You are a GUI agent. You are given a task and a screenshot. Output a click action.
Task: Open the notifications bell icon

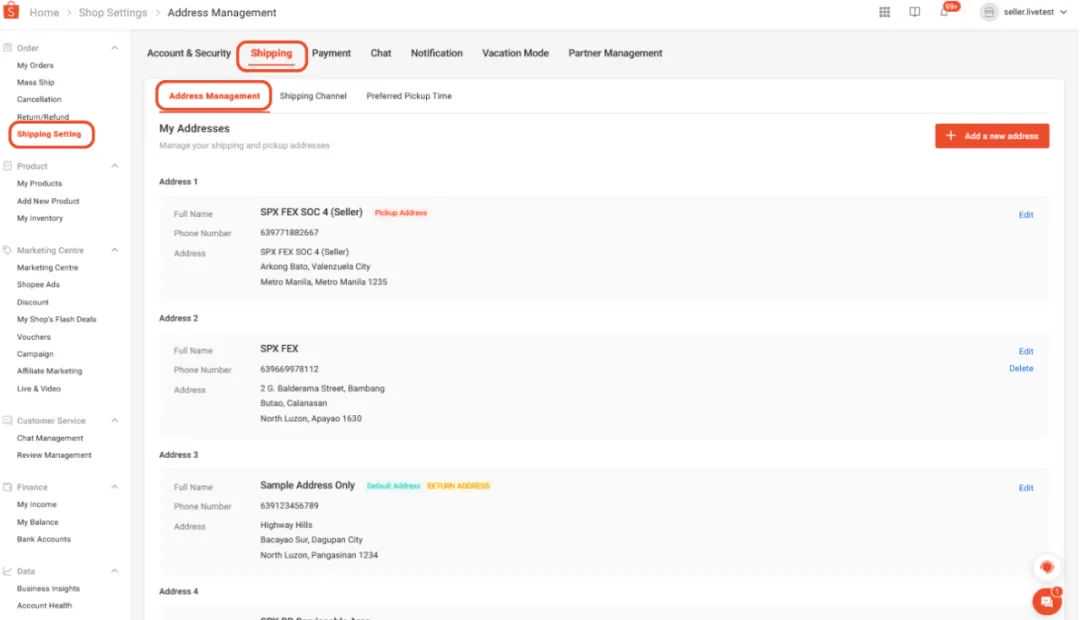tap(945, 12)
